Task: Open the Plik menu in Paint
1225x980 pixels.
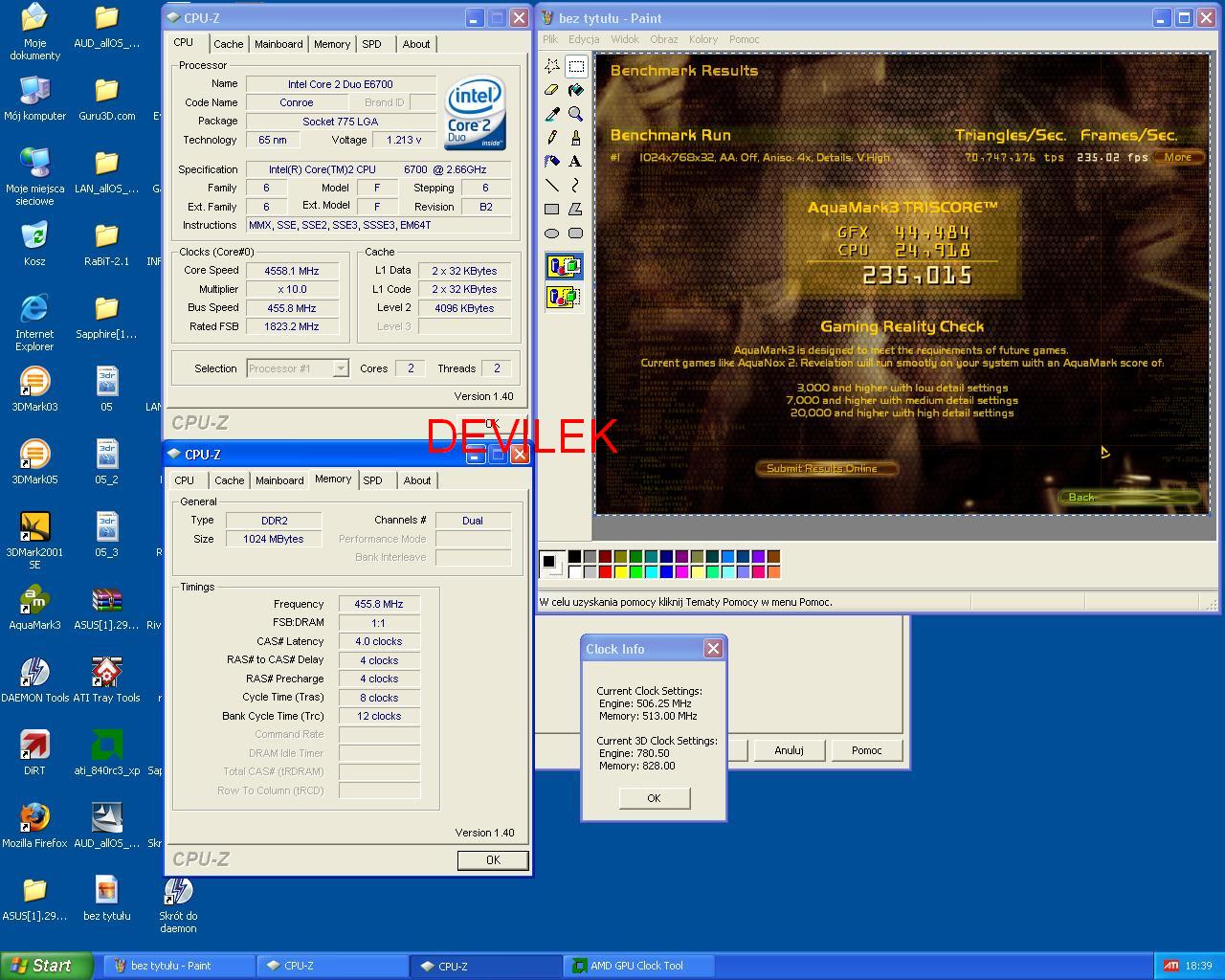Action: [550, 39]
